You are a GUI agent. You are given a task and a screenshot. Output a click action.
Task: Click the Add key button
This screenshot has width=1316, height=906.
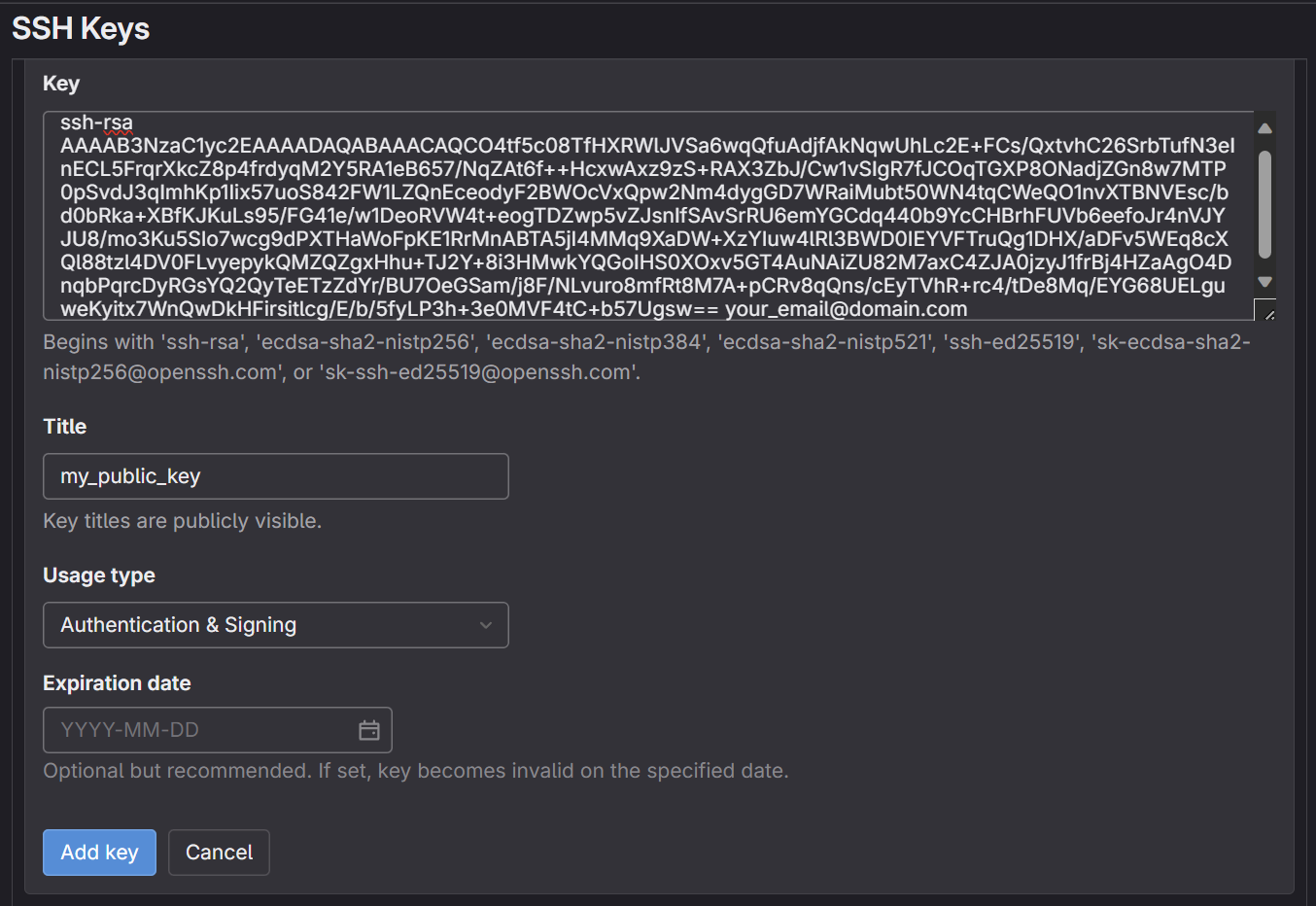pyautogui.click(x=99, y=853)
